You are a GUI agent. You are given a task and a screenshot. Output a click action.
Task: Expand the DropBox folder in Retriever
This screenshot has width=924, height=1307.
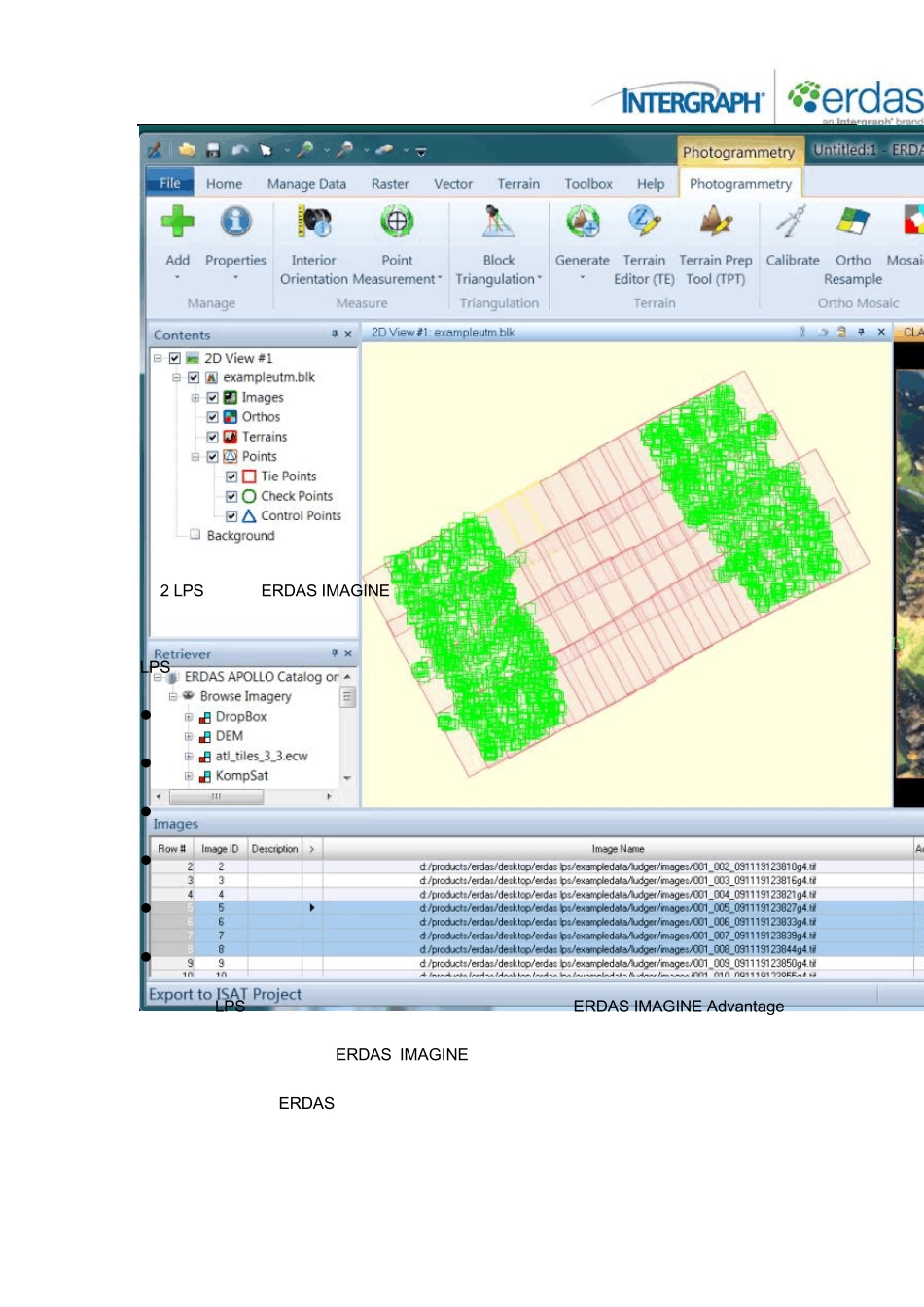(189, 717)
